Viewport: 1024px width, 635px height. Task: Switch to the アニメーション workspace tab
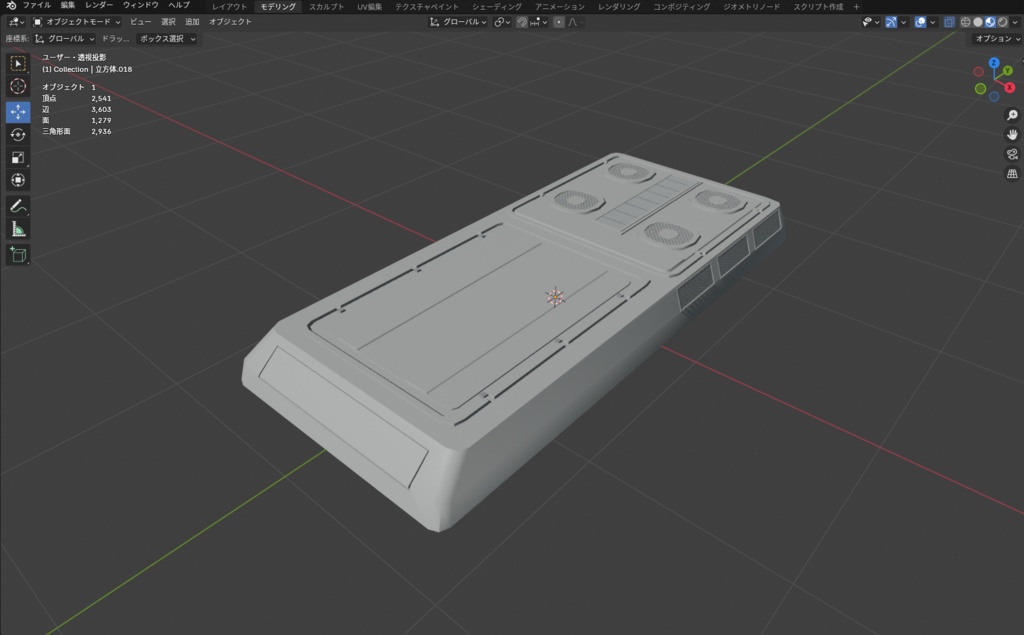tap(560, 7)
